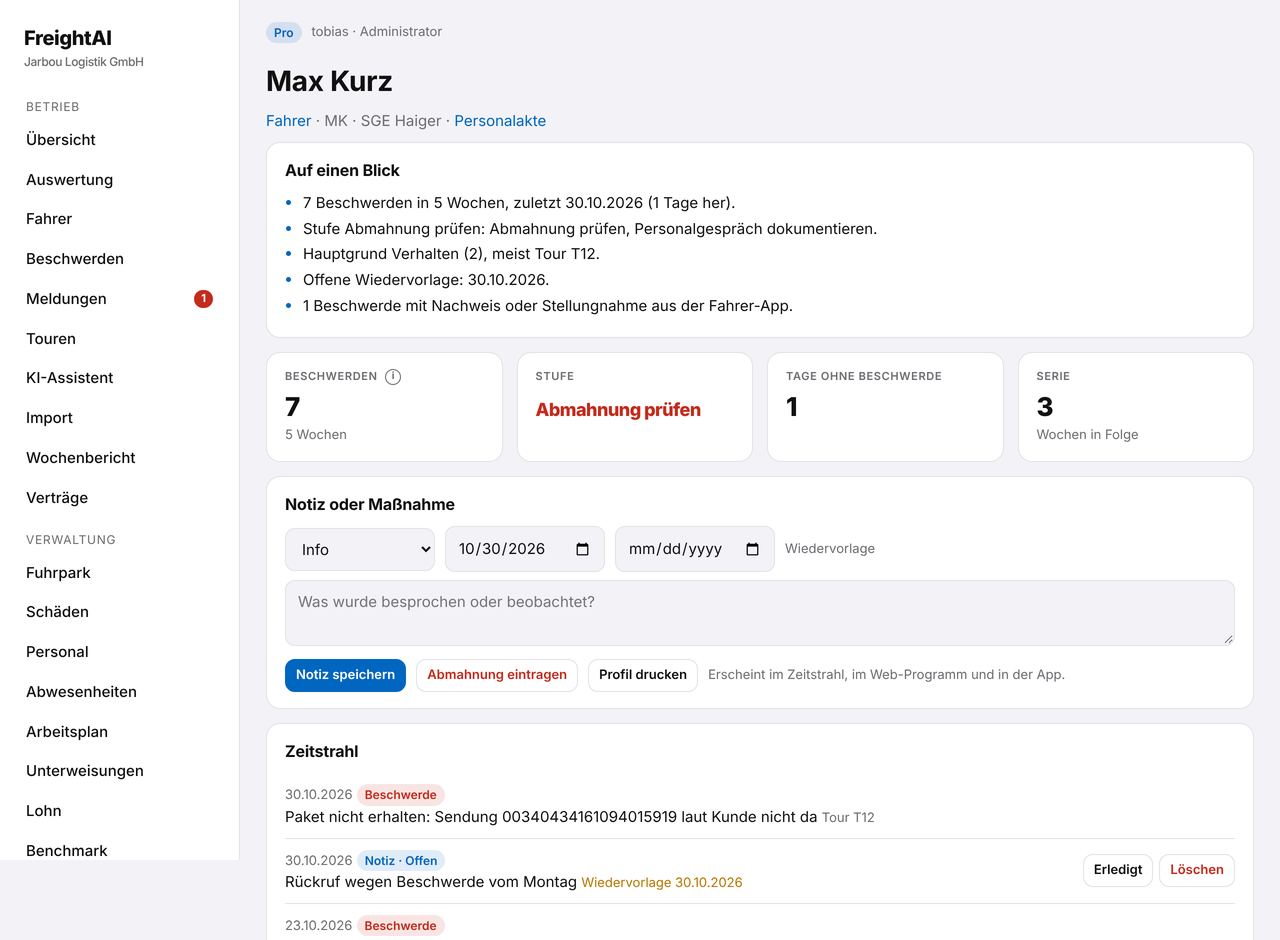The height and width of the screenshot is (940, 1280).
Task: Click the 23.10.2026 Beschwerde tag
Action: point(400,926)
